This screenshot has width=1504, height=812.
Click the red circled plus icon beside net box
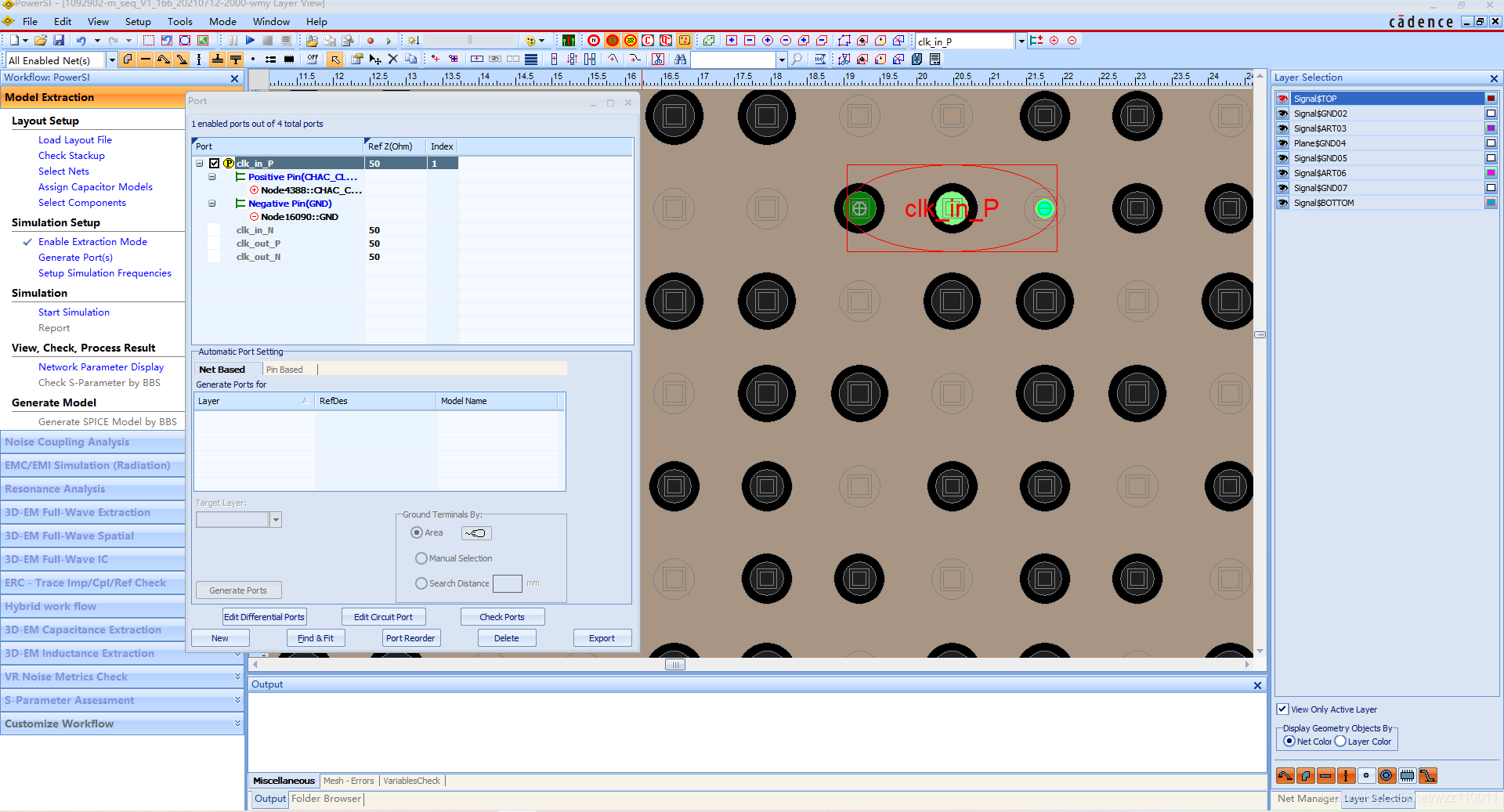(1054, 41)
